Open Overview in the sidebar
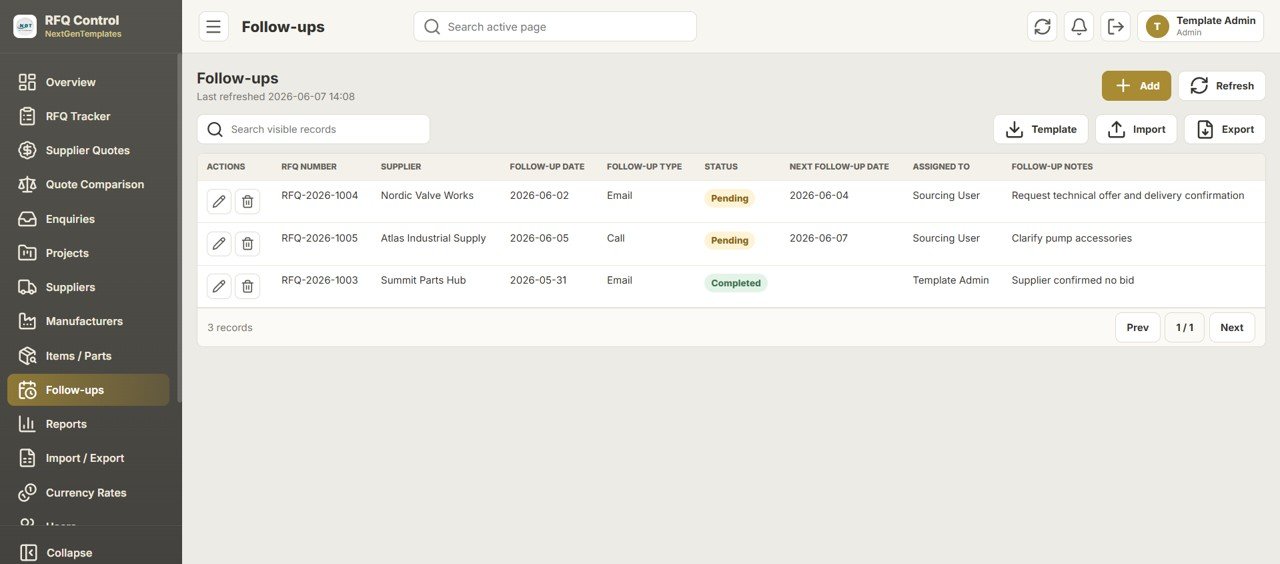 (88, 82)
